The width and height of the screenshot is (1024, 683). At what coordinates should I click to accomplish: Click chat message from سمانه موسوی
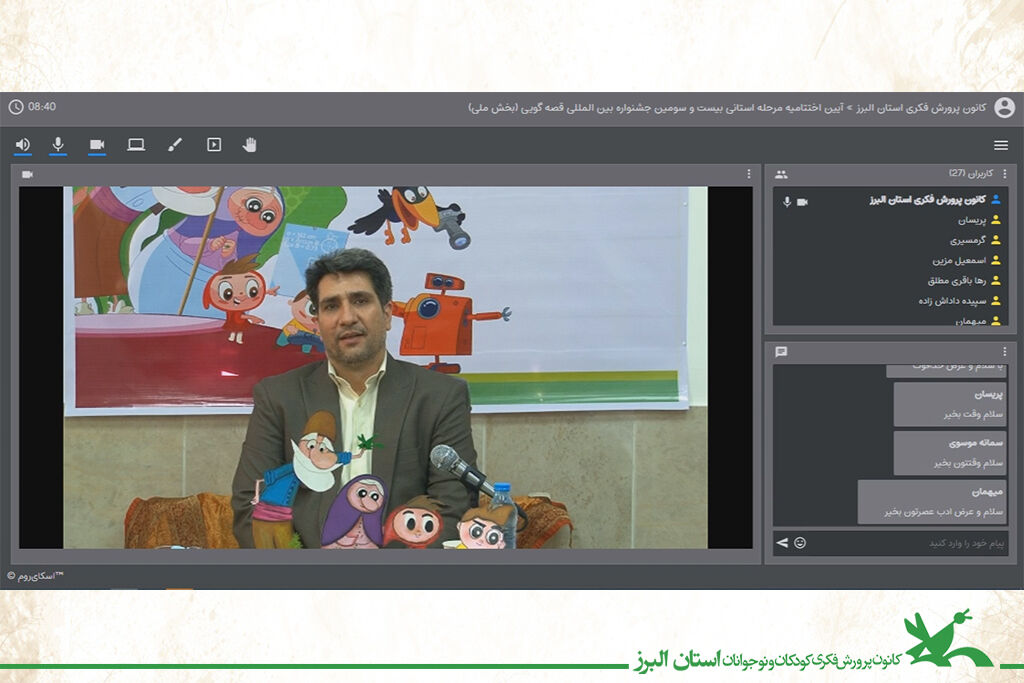950,453
